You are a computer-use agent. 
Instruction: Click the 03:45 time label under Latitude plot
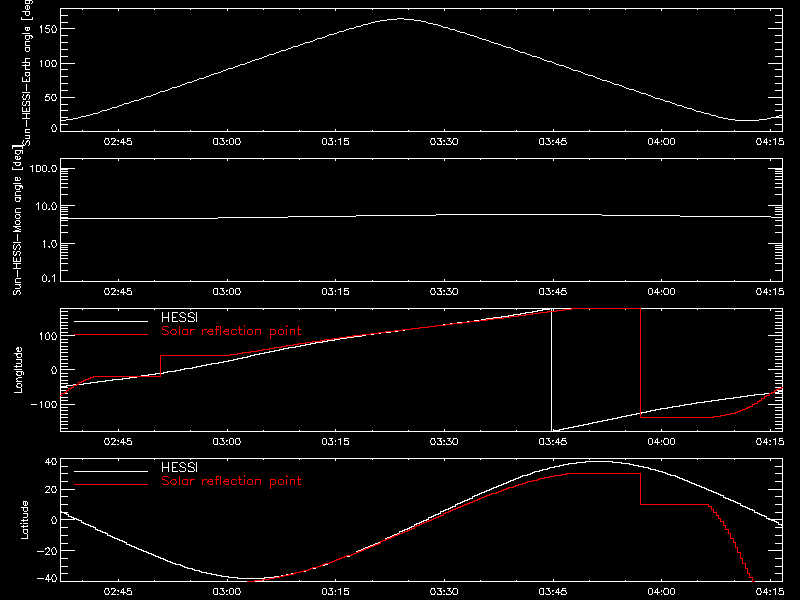click(553, 592)
